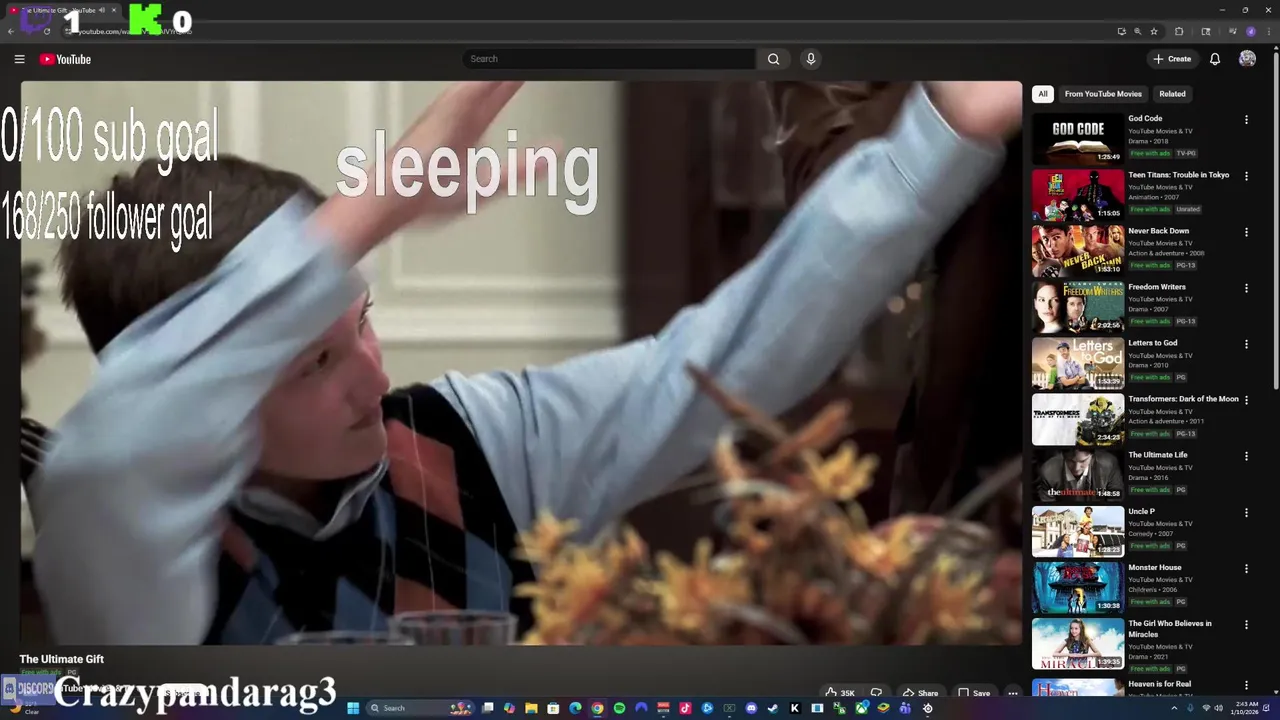Open Google Chrome taskbar icon
1280x720 pixels.
[x=597, y=708]
